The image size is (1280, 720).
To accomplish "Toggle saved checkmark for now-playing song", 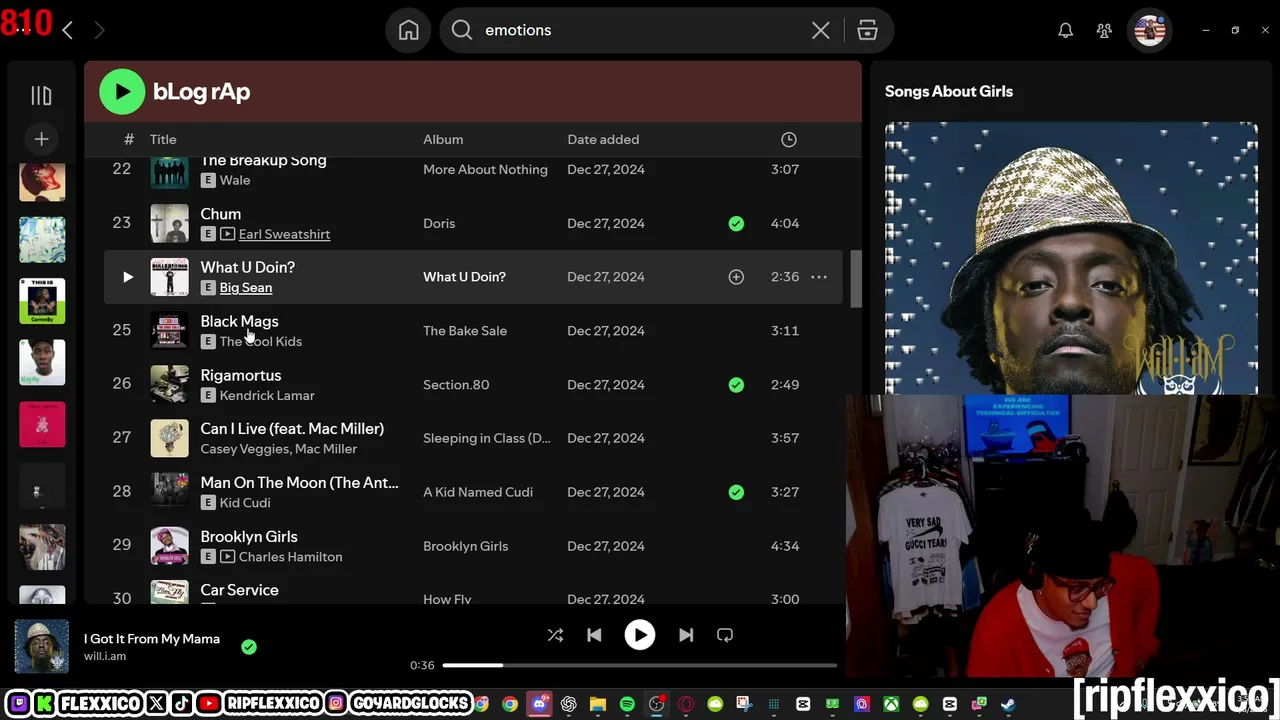I will tap(249, 647).
